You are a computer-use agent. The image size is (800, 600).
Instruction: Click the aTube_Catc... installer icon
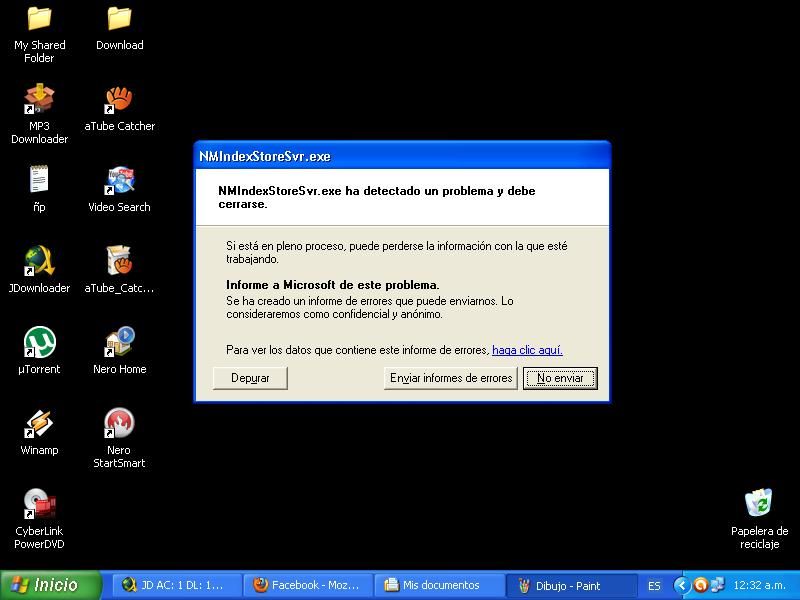pyautogui.click(x=119, y=269)
